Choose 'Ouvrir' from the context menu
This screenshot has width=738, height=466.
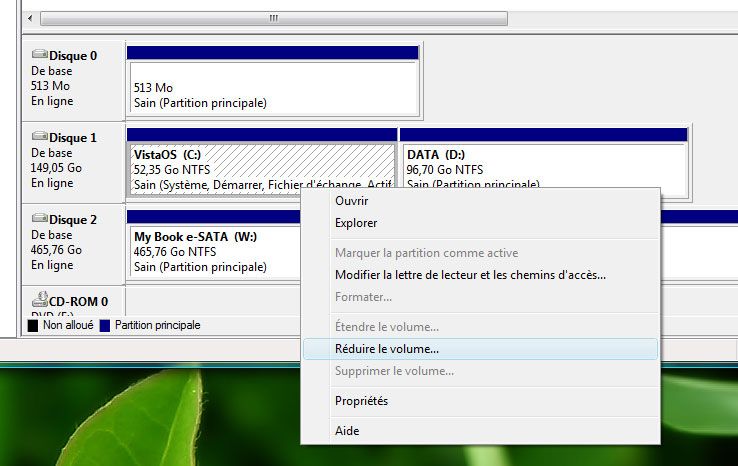(x=352, y=200)
